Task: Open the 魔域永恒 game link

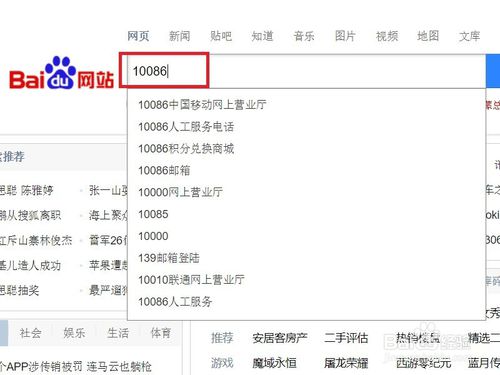Action: pyautogui.click(x=274, y=363)
